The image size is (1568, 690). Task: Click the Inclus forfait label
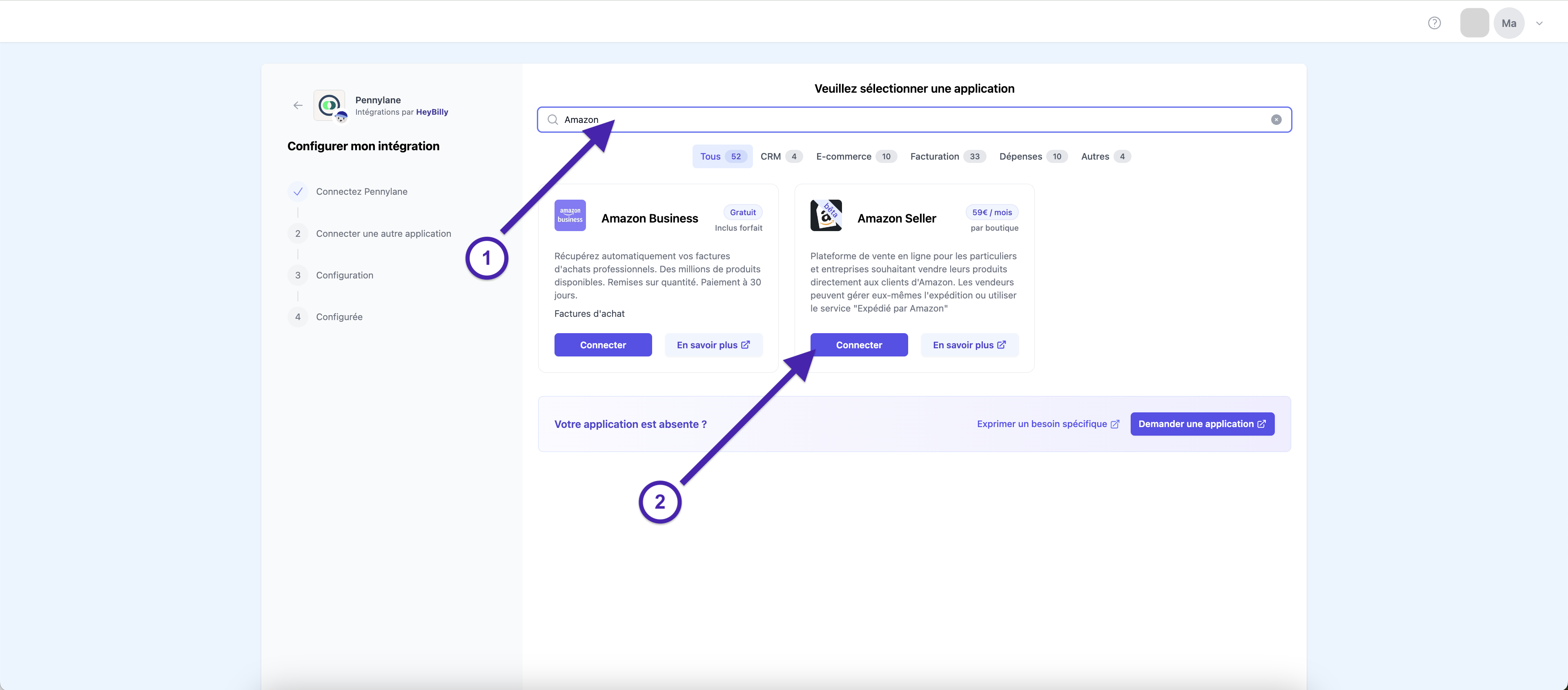(738, 228)
